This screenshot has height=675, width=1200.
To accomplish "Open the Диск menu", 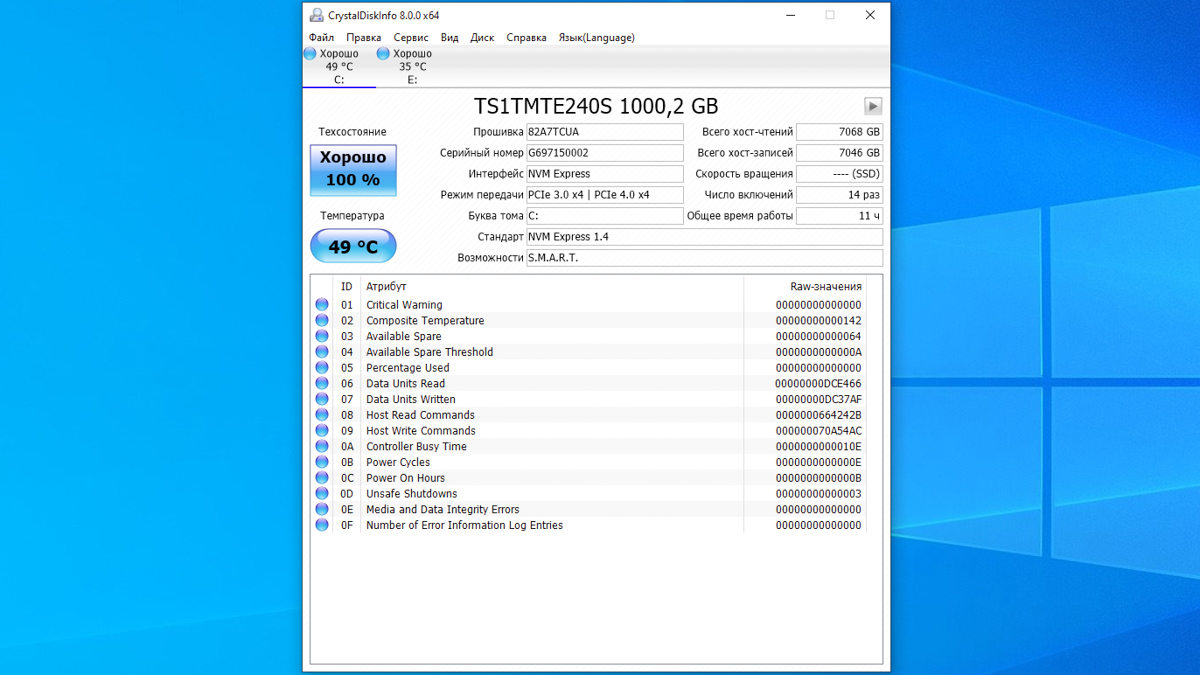I will (482, 37).
